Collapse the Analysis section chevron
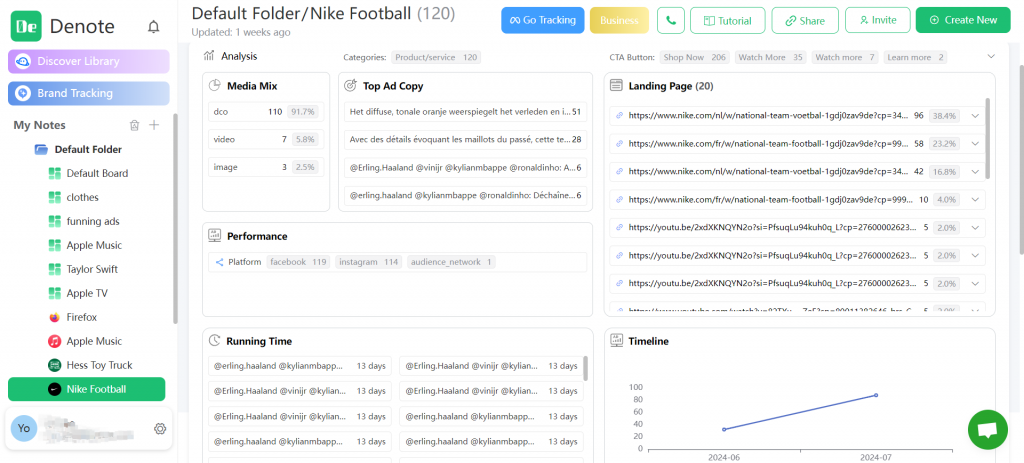The image size is (1024, 463). click(x=991, y=57)
